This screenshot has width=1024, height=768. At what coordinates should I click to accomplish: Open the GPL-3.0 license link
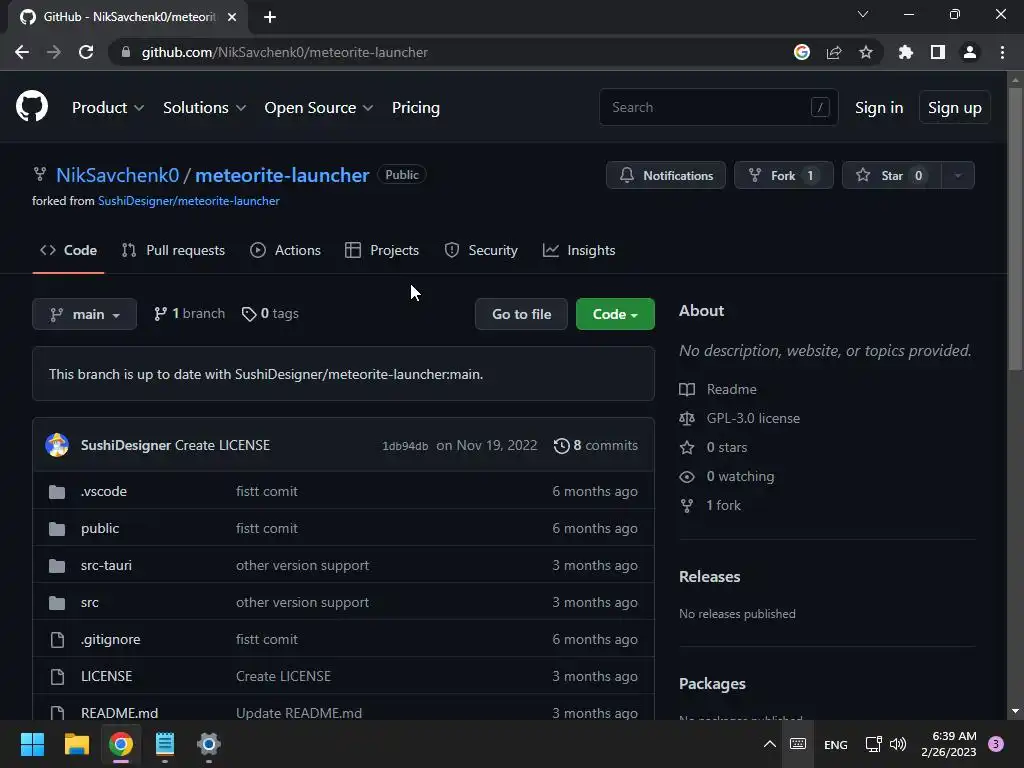(740, 419)
